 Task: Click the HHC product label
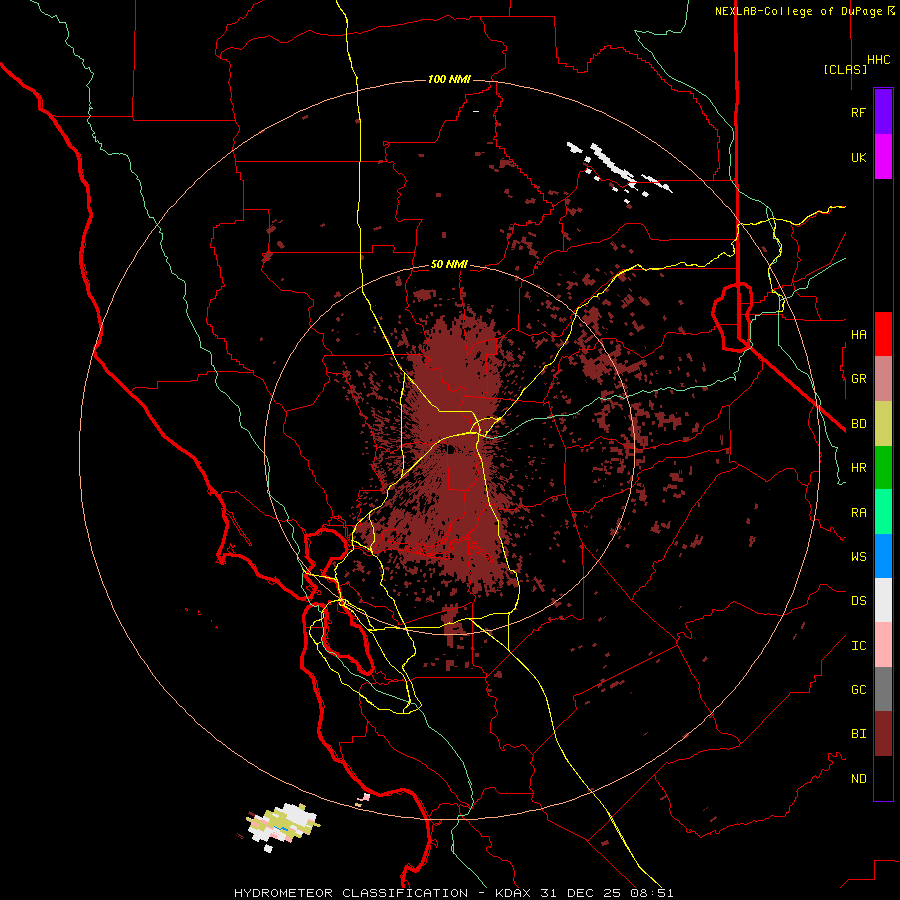click(878, 60)
